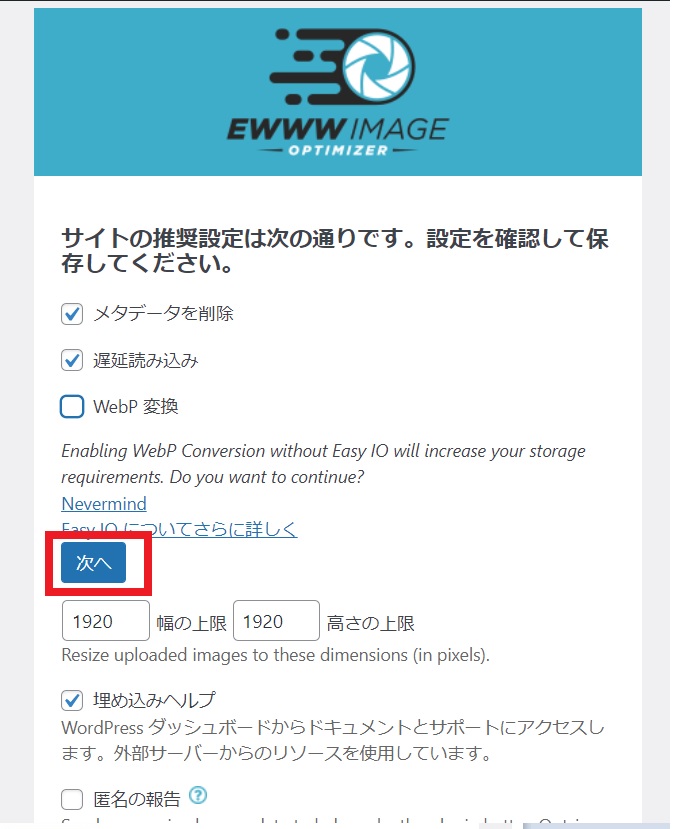
Task: Click the black speed lines of the logo
Action: tap(307, 66)
